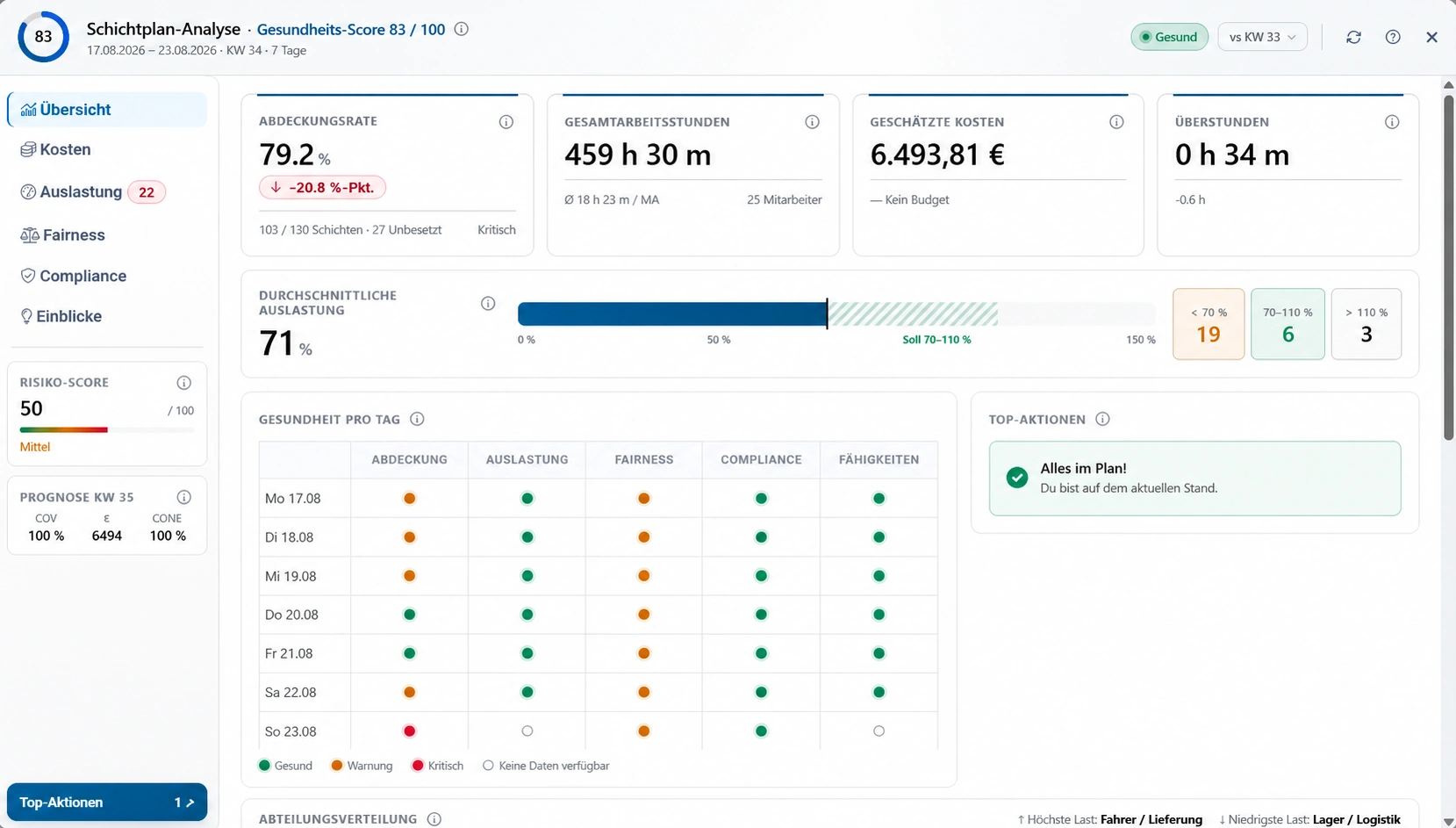The width and height of the screenshot is (1456, 828).
Task: Click info icon beside Top-Aktionen heading
Action: point(1102,419)
